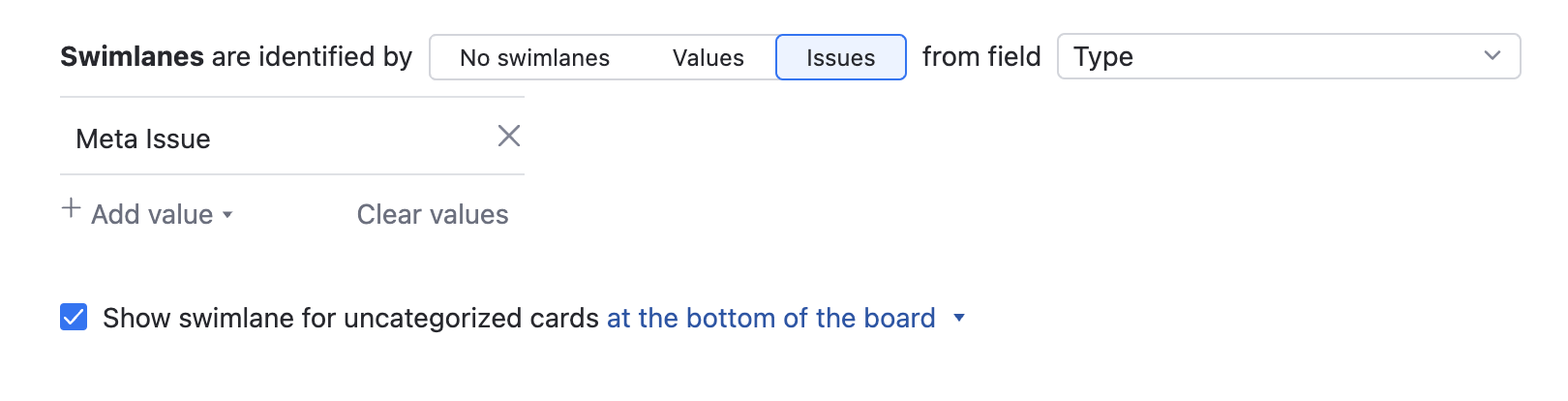Click the bold Swimlanes heading
Image resolution: width=1568 pixels, height=401 pixels.
(x=132, y=57)
